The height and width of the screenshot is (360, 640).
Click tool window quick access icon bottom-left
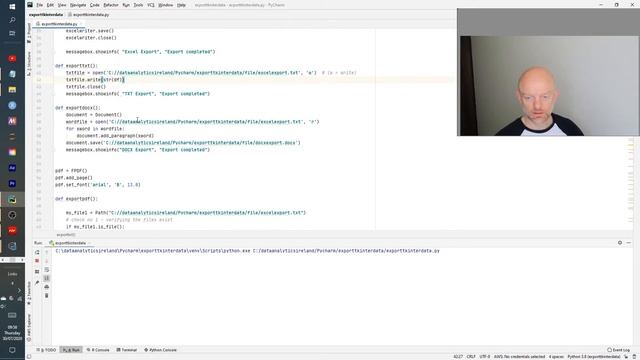point(29,357)
